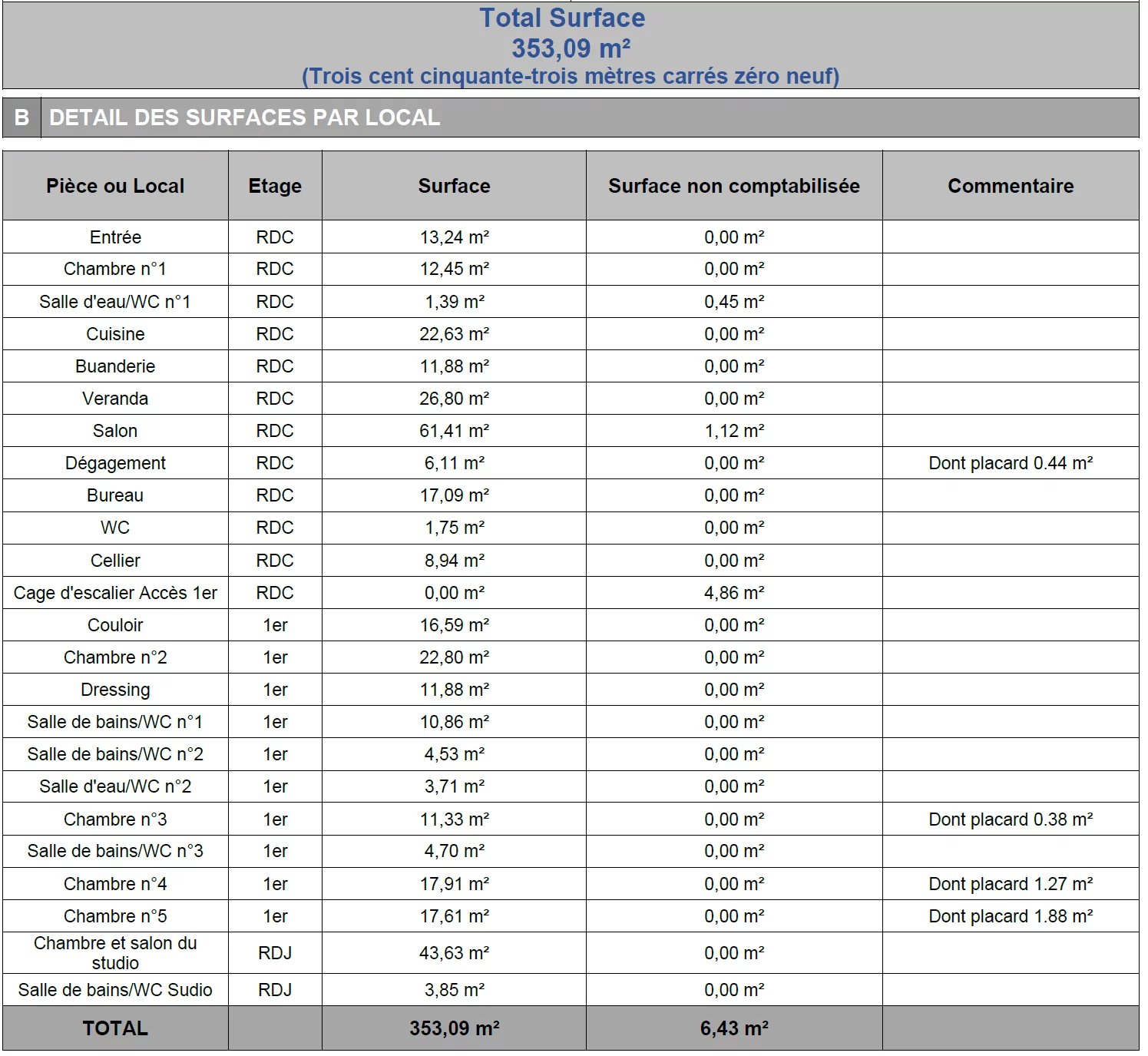Viewport: 1148px width, 1056px height.
Task: Select the 'Chambre n°5' cell
Action: pos(115,916)
